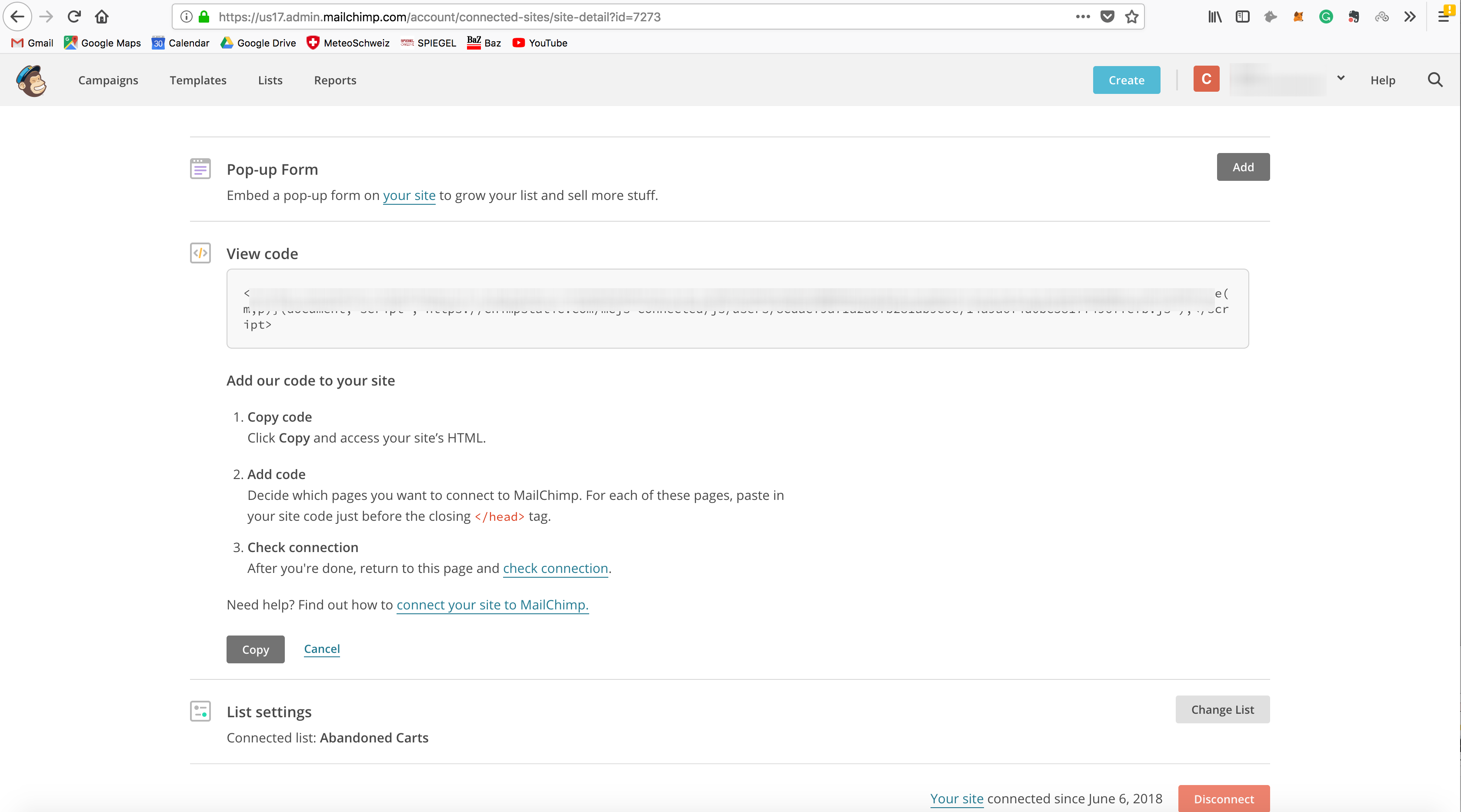
Task: Show site information icon in address bar
Action: (186, 17)
